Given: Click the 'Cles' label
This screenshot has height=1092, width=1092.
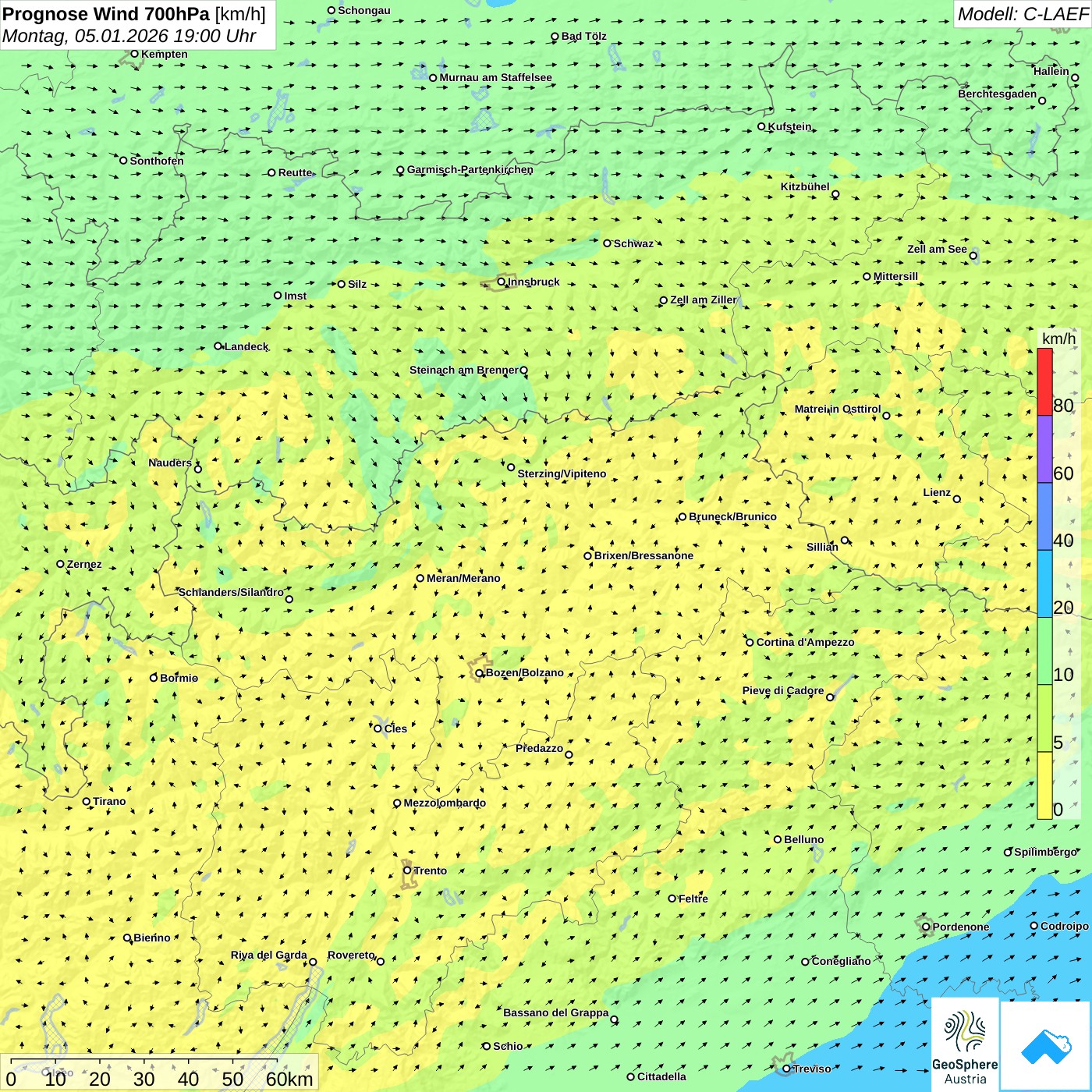Looking at the screenshot, I should (x=395, y=729).
